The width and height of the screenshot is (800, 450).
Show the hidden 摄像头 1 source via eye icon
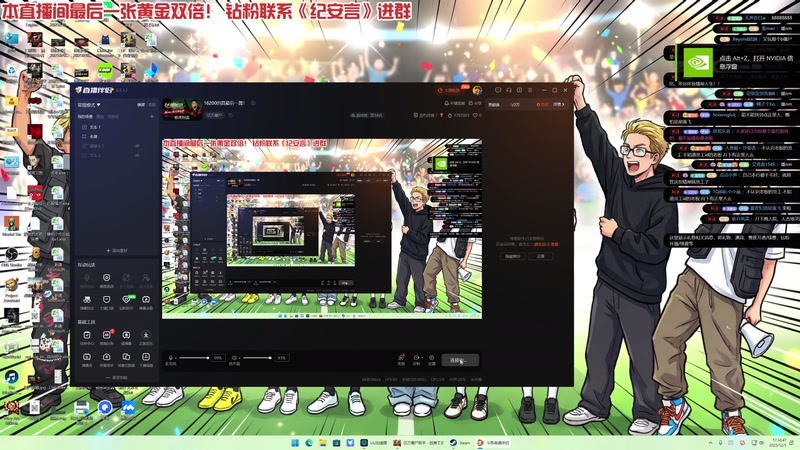tap(137, 146)
